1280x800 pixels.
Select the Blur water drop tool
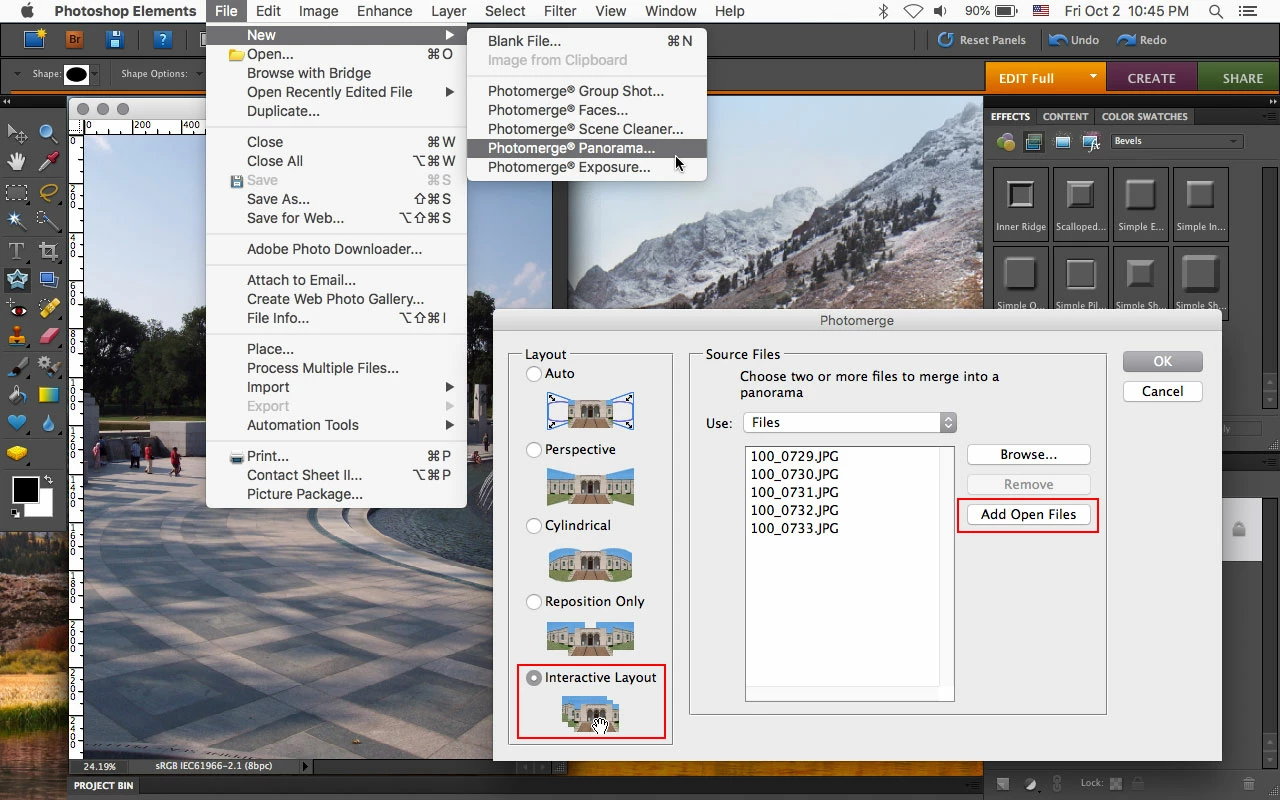48,424
